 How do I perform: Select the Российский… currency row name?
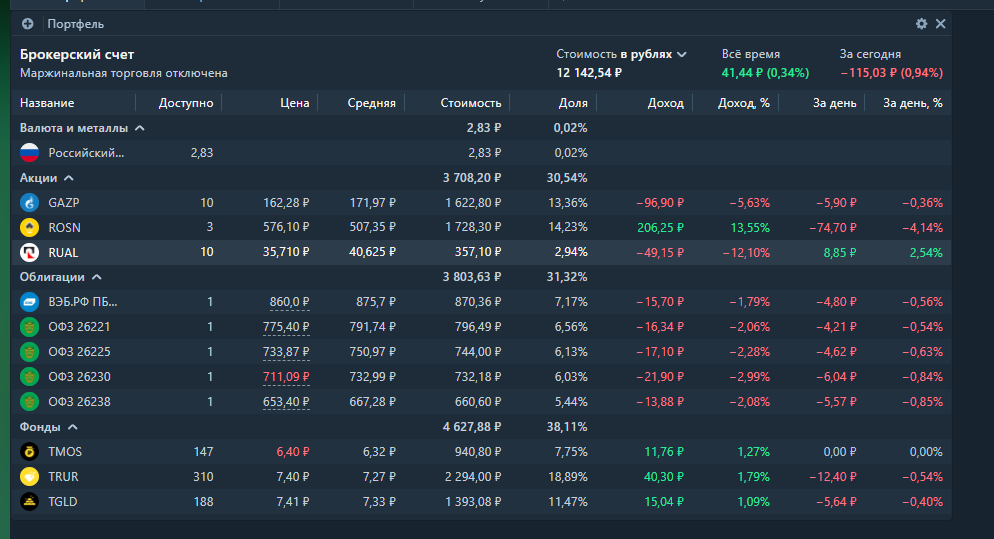pos(86,153)
